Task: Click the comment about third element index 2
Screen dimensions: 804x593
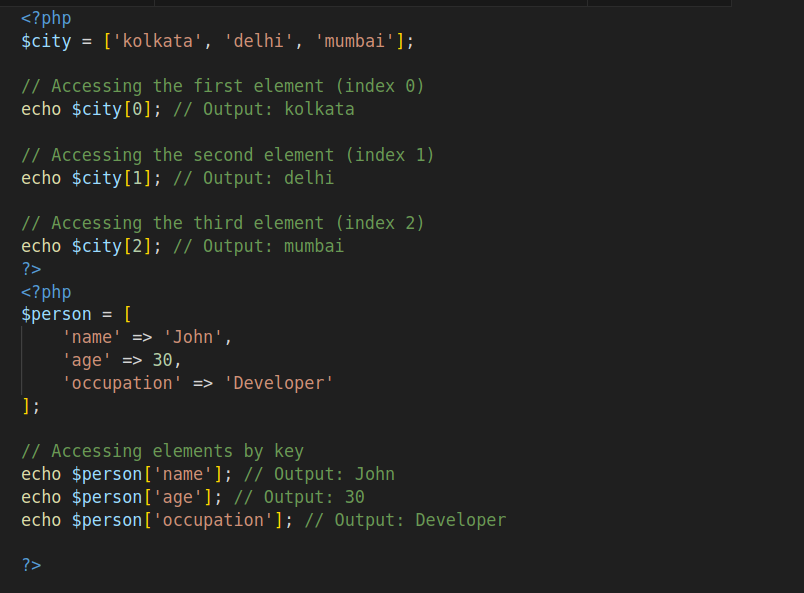Action: [223, 223]
